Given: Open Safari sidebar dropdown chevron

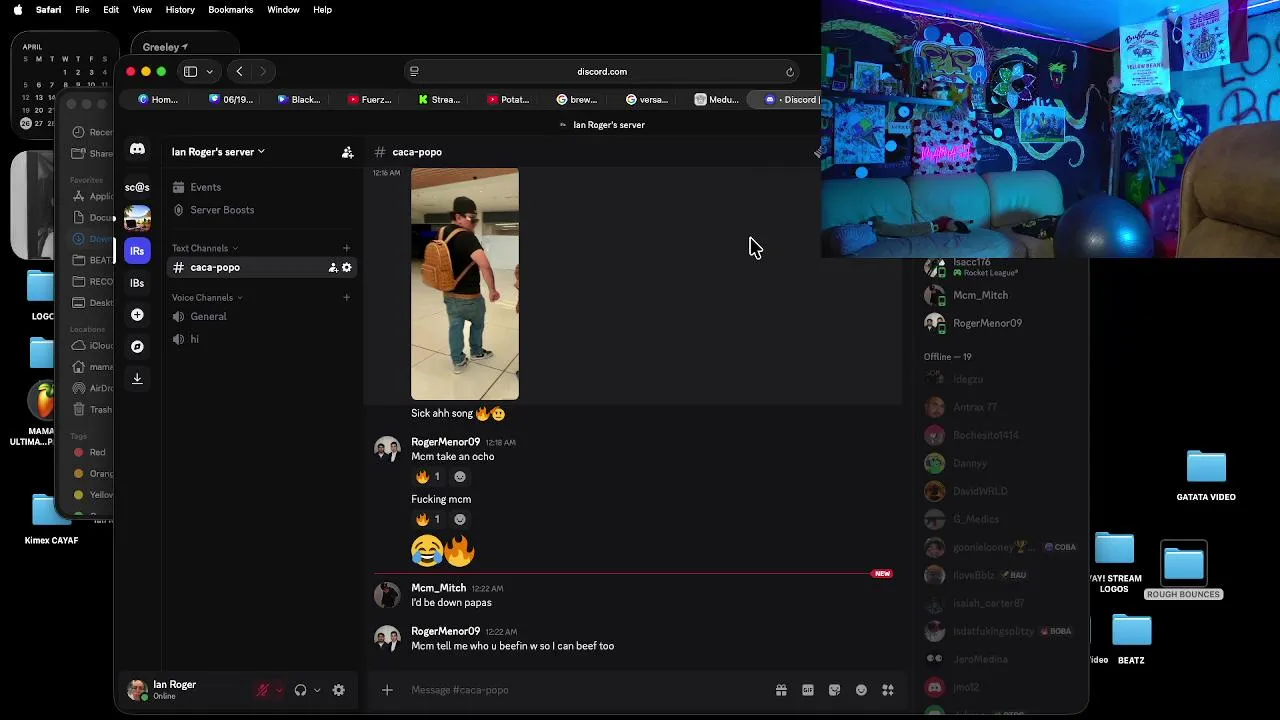Looking at the screenshot, I should 209,72.
